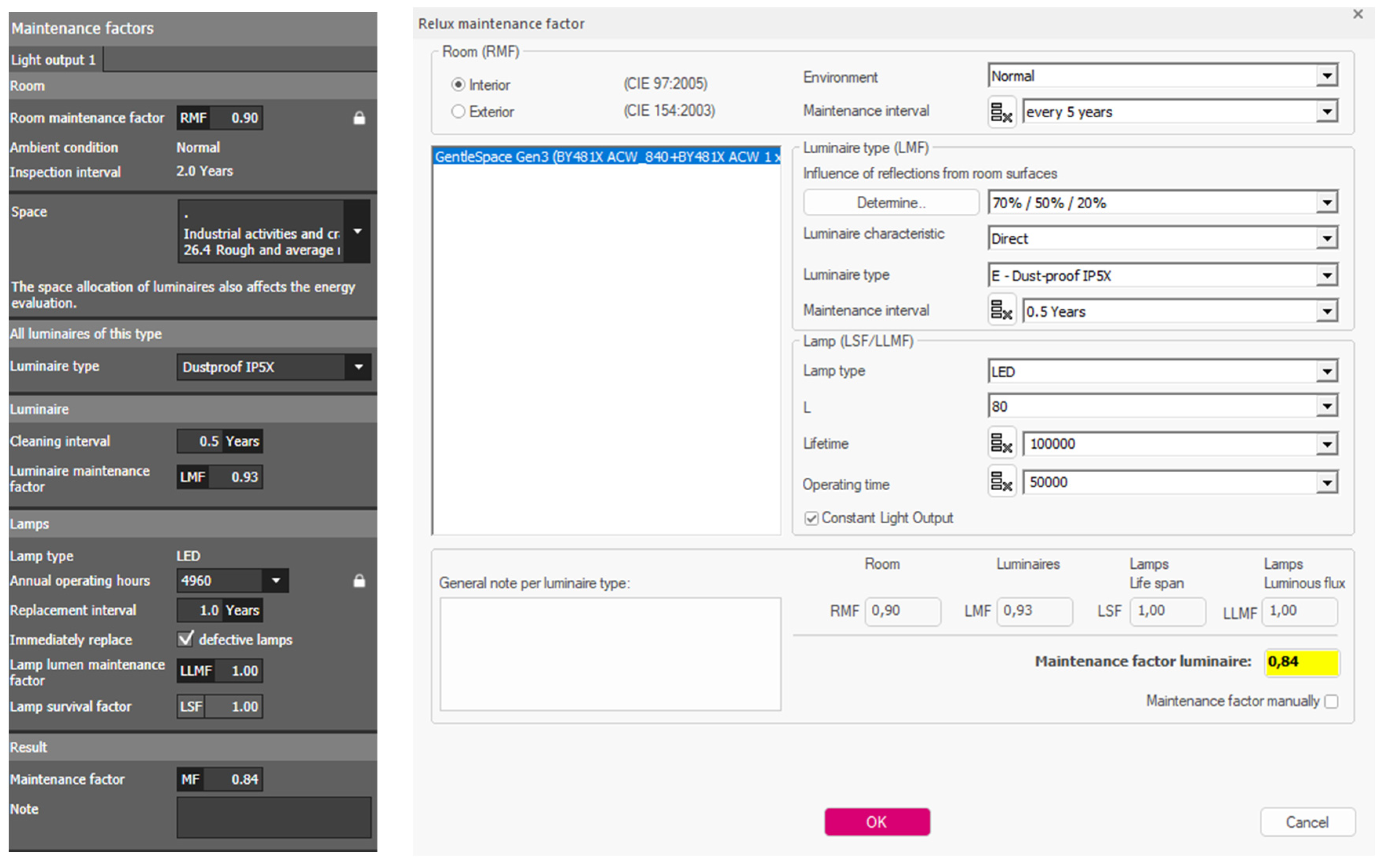Click the lock icon beside Annual operating hours
Viewport: 1383px width, 868px height.
click(x=359, y=581)
